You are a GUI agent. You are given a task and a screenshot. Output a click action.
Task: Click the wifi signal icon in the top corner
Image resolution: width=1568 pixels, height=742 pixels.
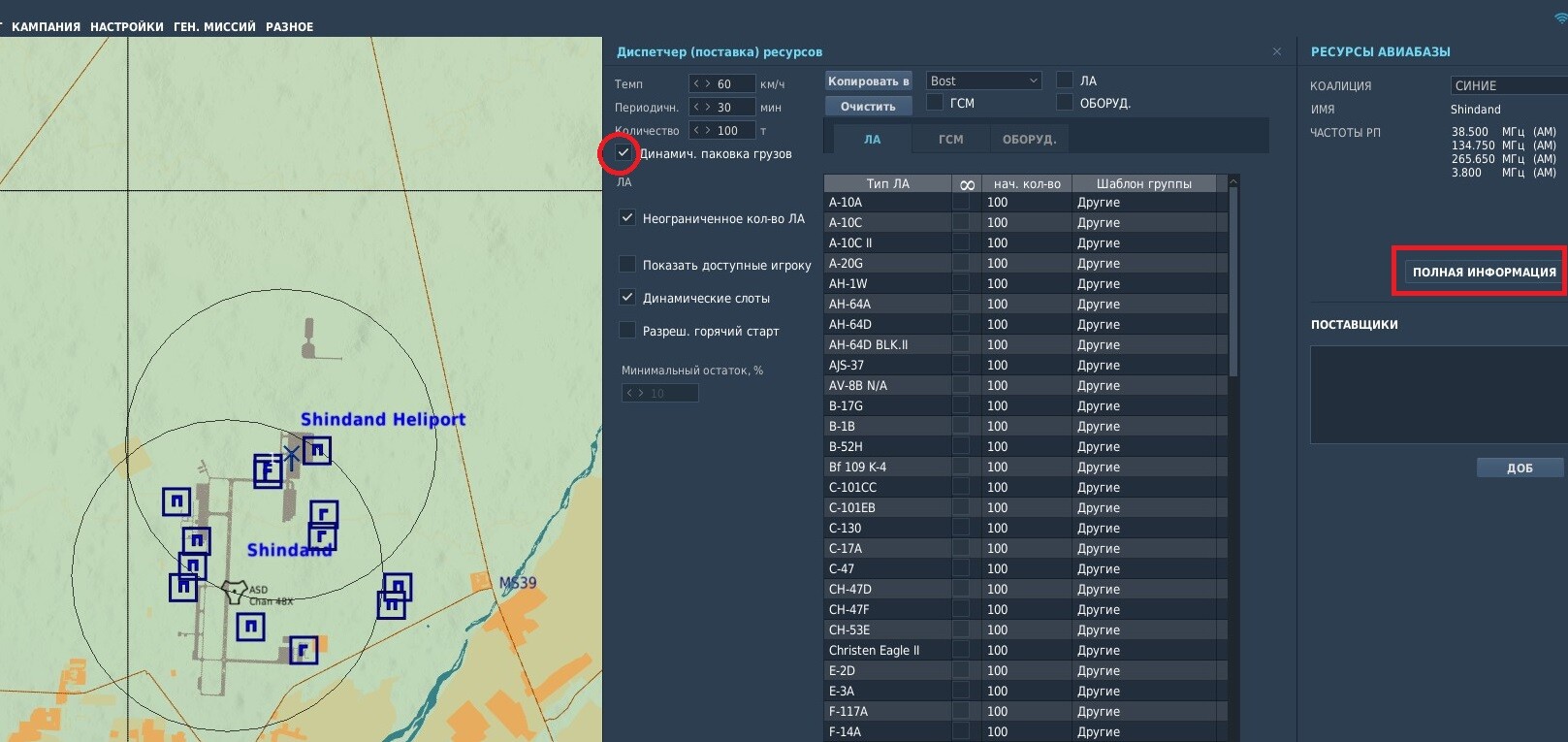point(1560,17)
